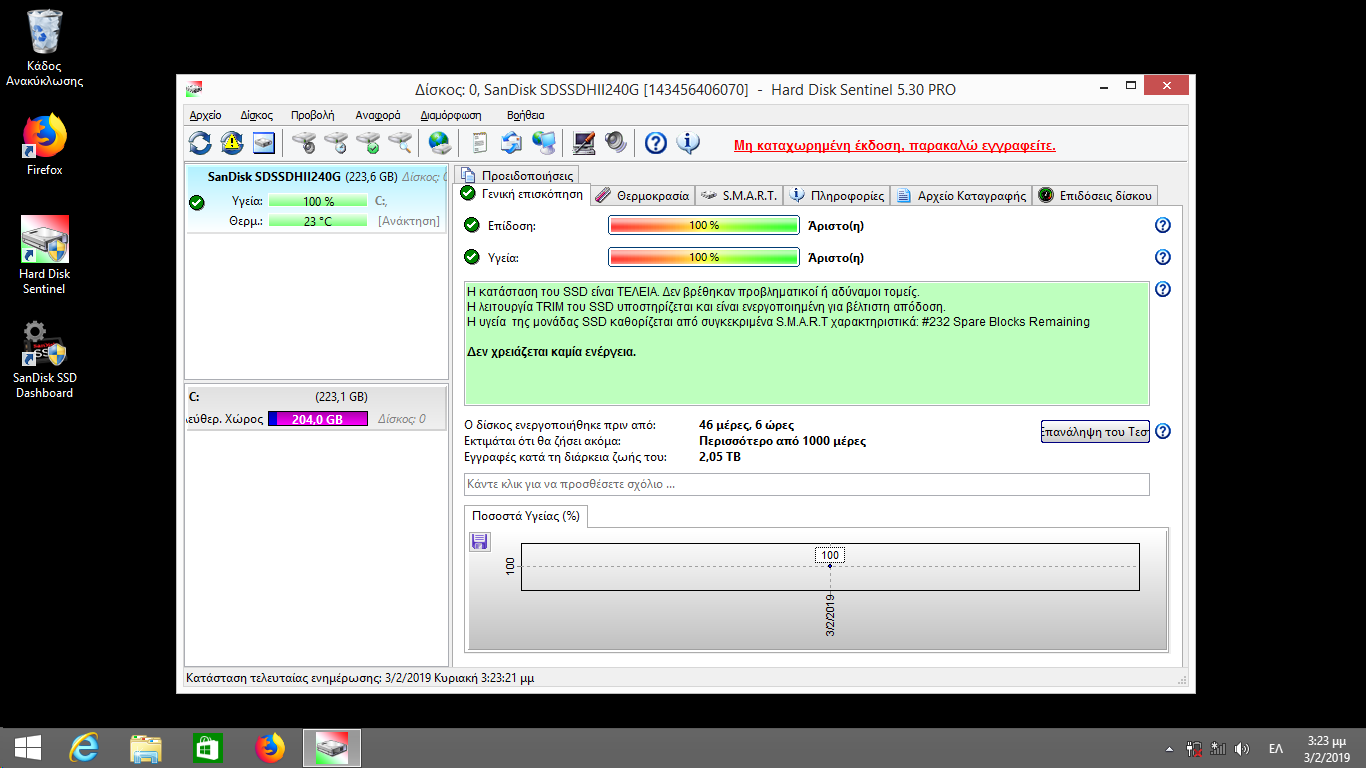The height and width of the screenshot is (768, 1366).
Task: Select the Ποσοστά Υγείας (%) graph tab
Action: coord(527,516)
